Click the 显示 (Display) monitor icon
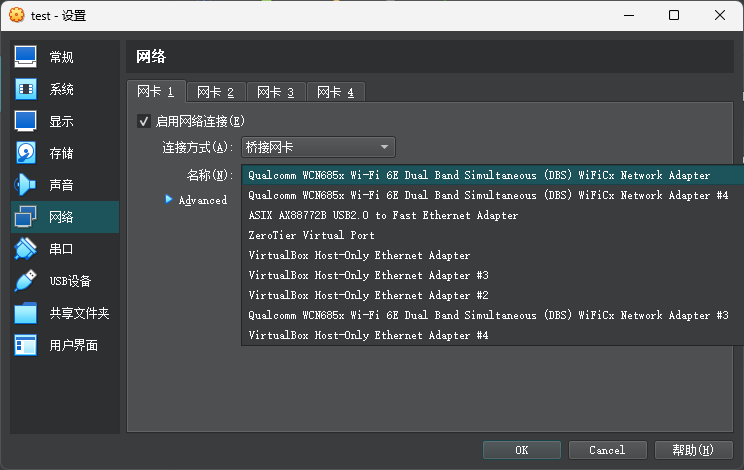Image resolution: width=744 pixels, height=470 pixels. [x=26, y=121]
